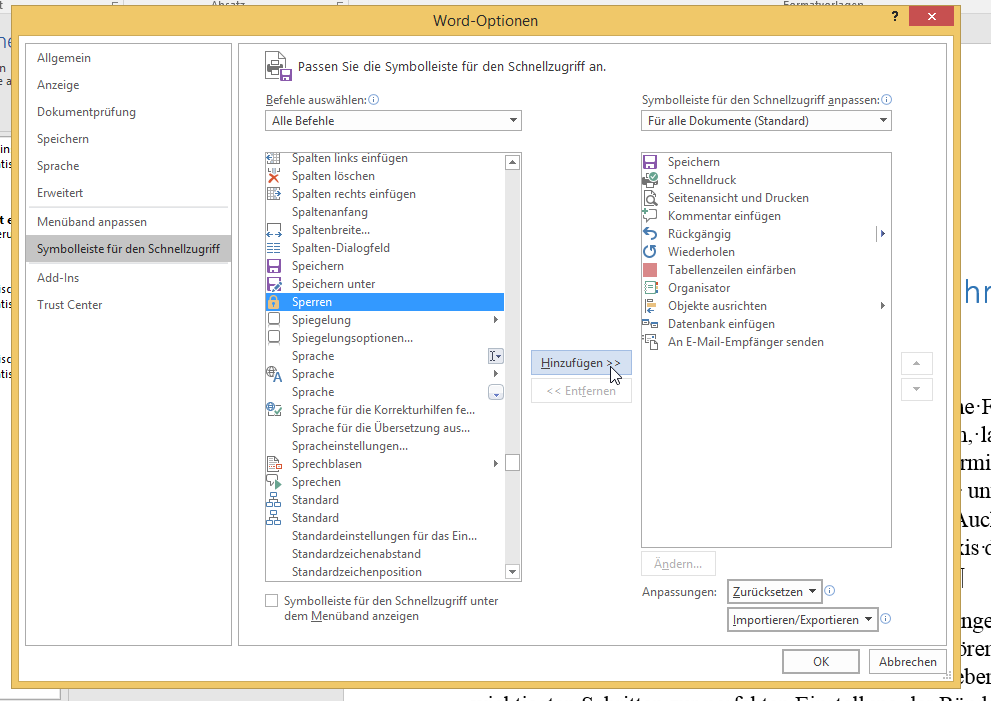Close the Word-Optionen dialog
The height and width of the screenshot is (701, 991).
click(x=931, y=17)
